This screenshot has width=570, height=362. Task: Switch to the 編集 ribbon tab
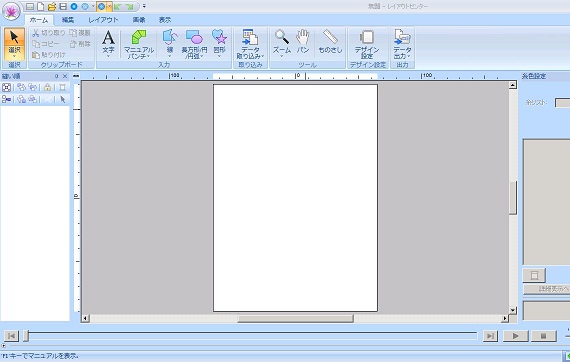click(x=68, y=20)
